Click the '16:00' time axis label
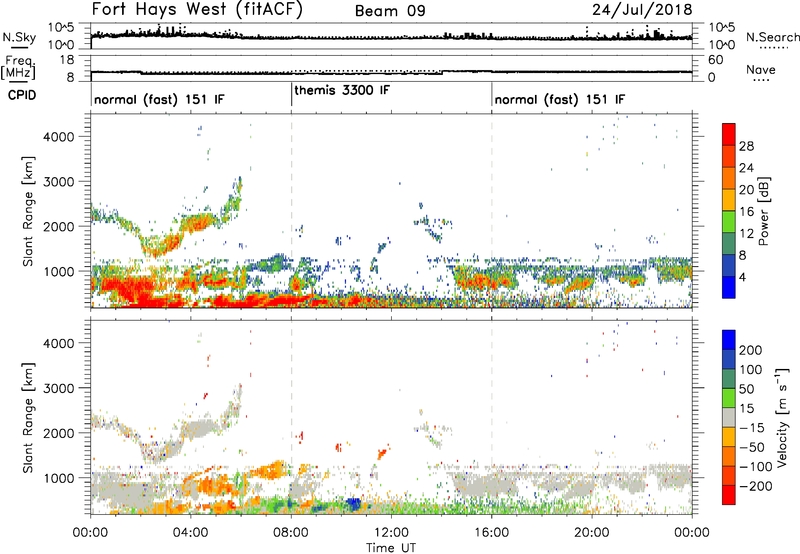 click(491, 533)
